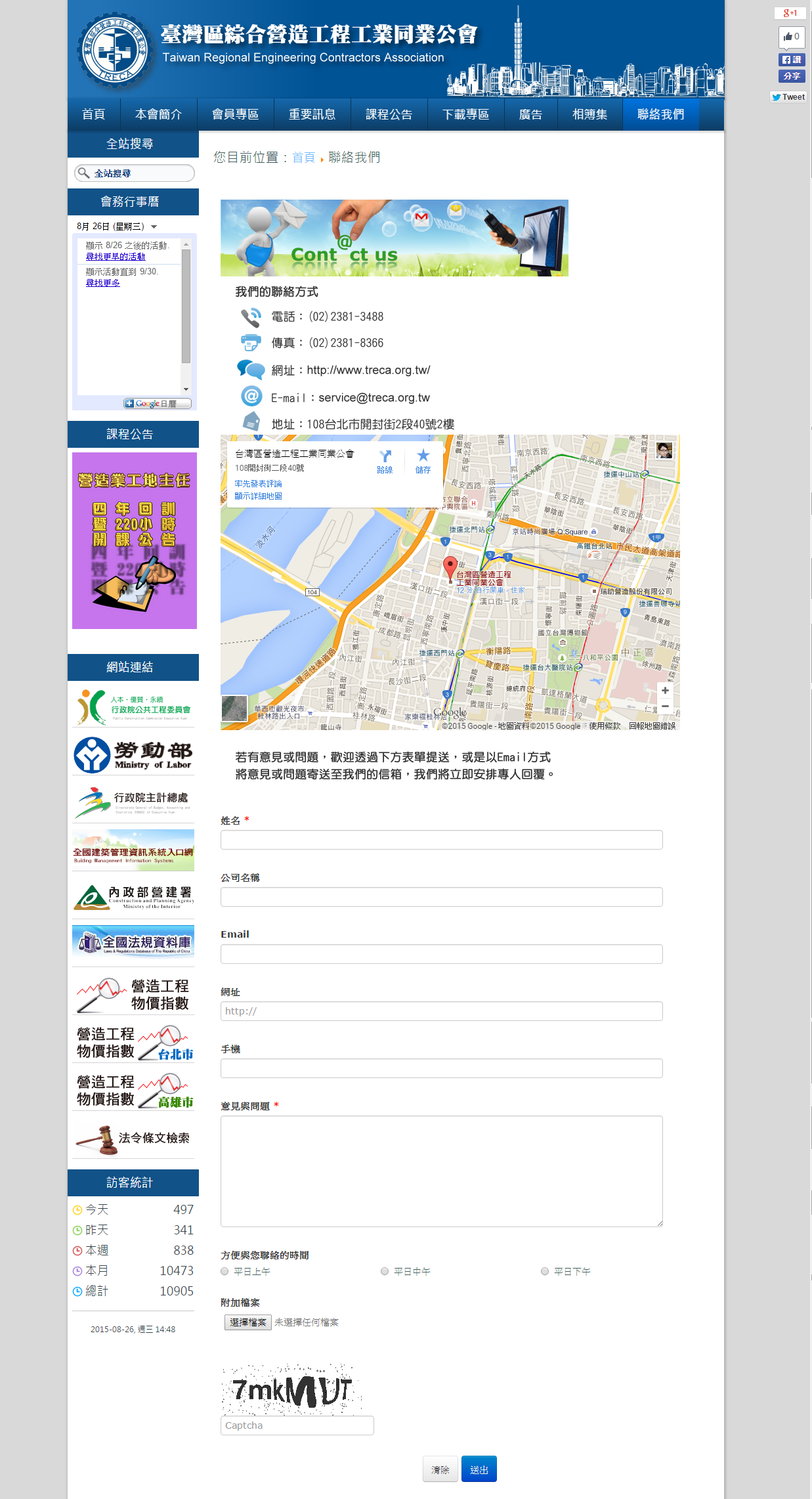Switch map to satellite view thumbnail
This screenshot has height=1499, width=812.
pyautogui.click(x=234, y=708)
